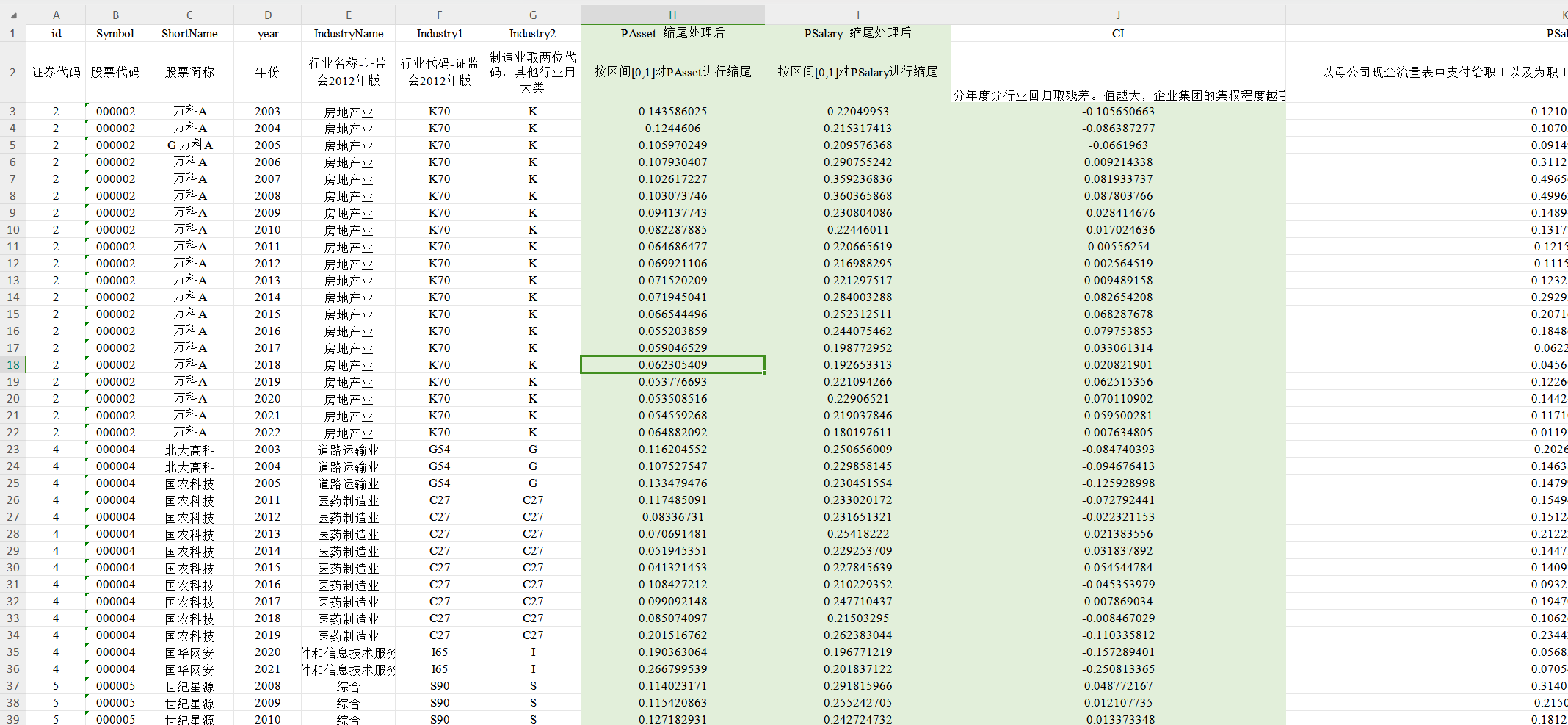This screenshot has height=725, width=1568.
Task: Click the 'id' header cell
Action: pyautogui.click(x=56, y=33)
